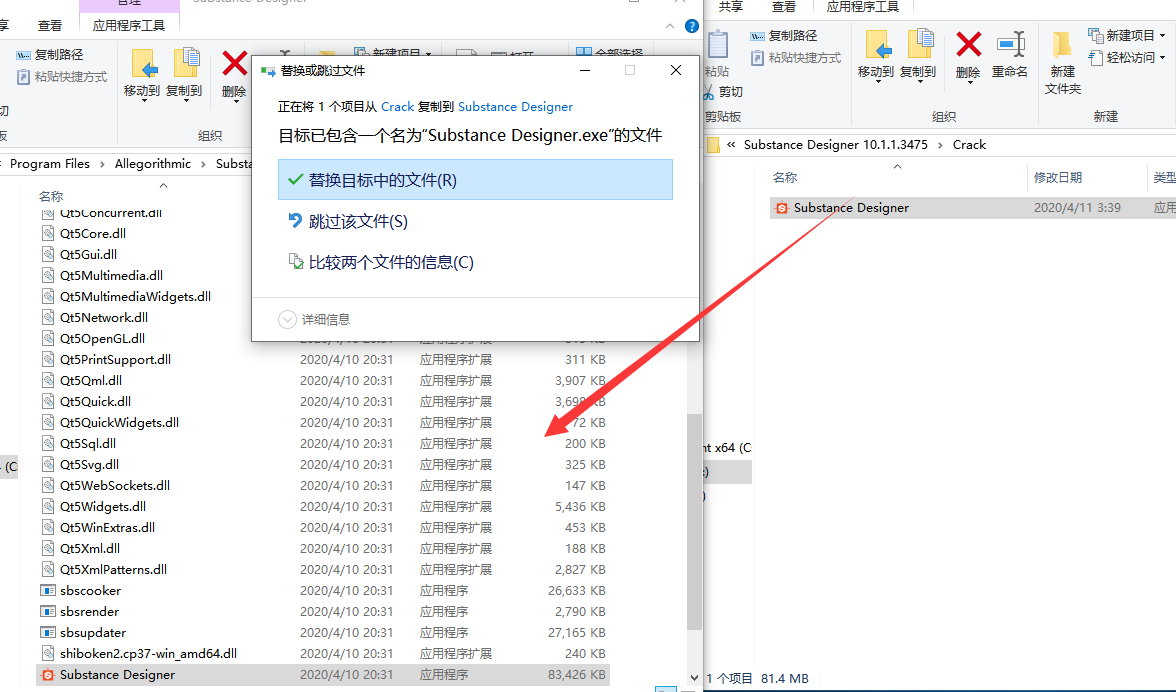Open the 应用程序工具 tab in left window
This screenshot has height=692, width=1176.
click(x=129, y=25)
